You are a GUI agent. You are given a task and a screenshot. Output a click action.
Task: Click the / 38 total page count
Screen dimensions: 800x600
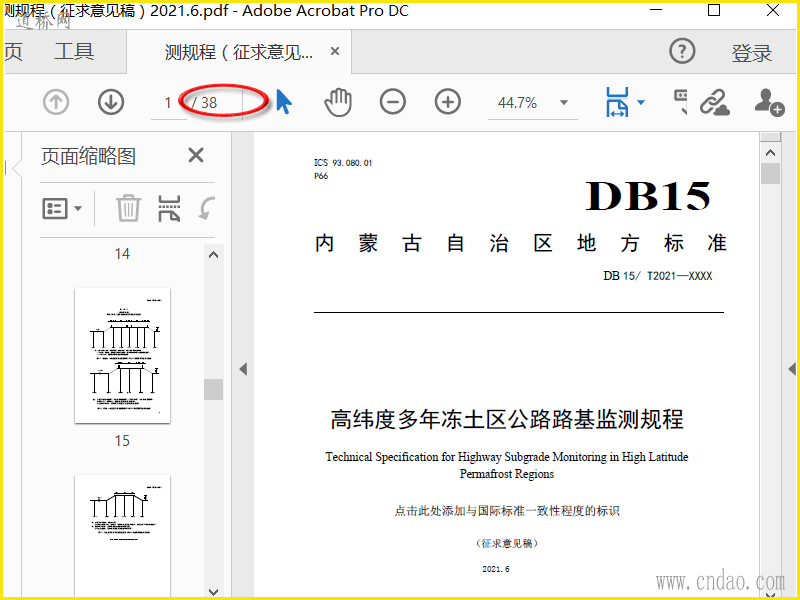point(205,103)
